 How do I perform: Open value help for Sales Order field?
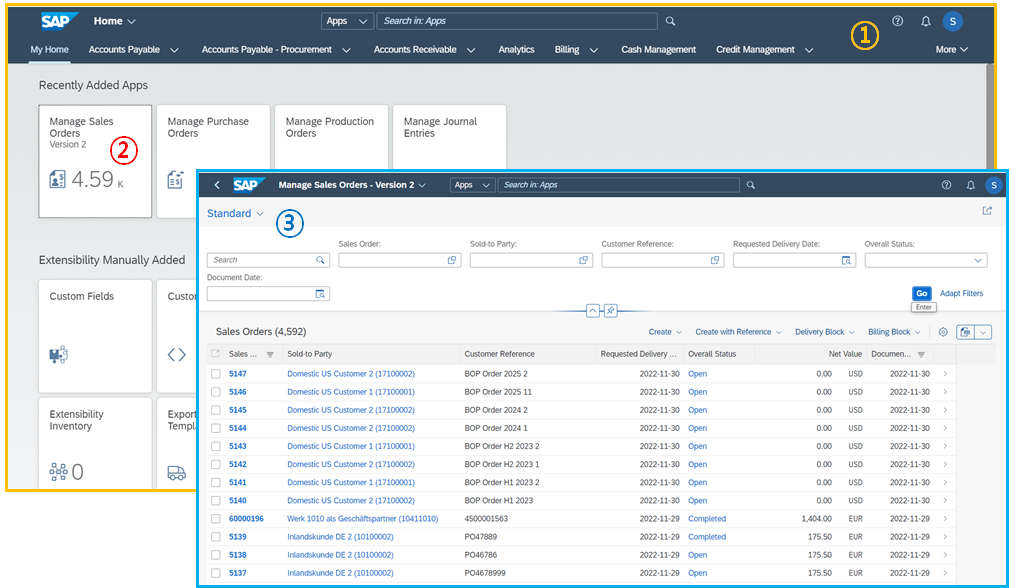452,260
